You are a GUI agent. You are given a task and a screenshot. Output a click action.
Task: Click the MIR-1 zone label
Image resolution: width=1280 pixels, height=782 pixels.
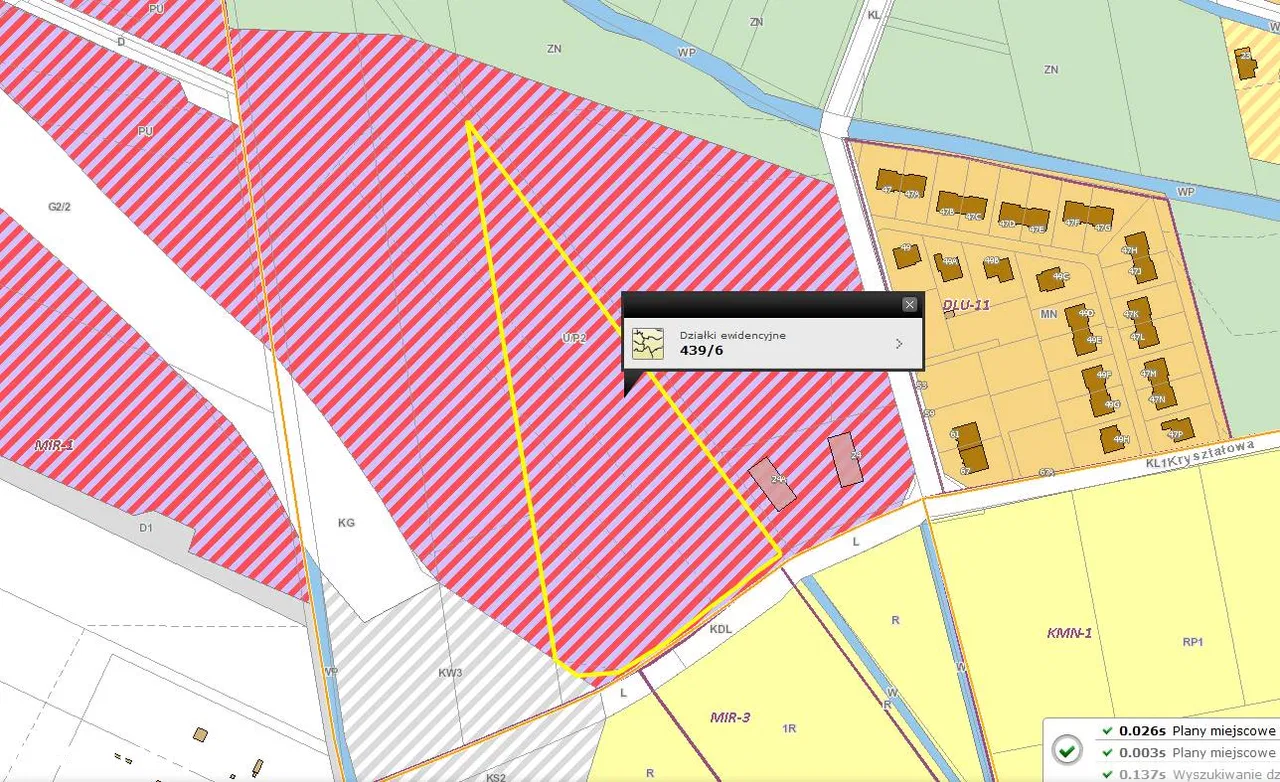54,444
